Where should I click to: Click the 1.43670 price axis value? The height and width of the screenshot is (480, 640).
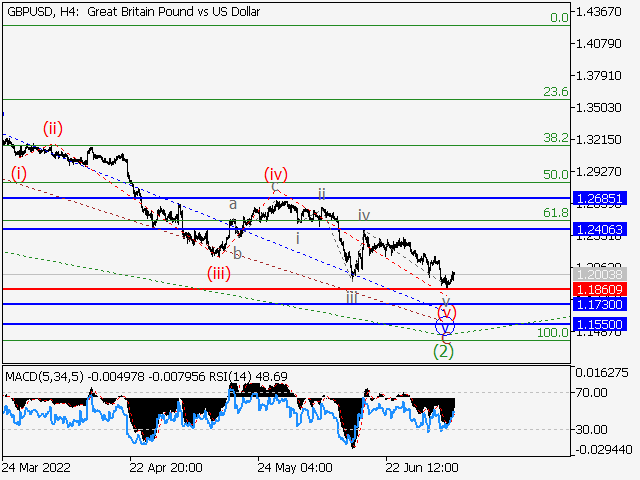[598, 11]
